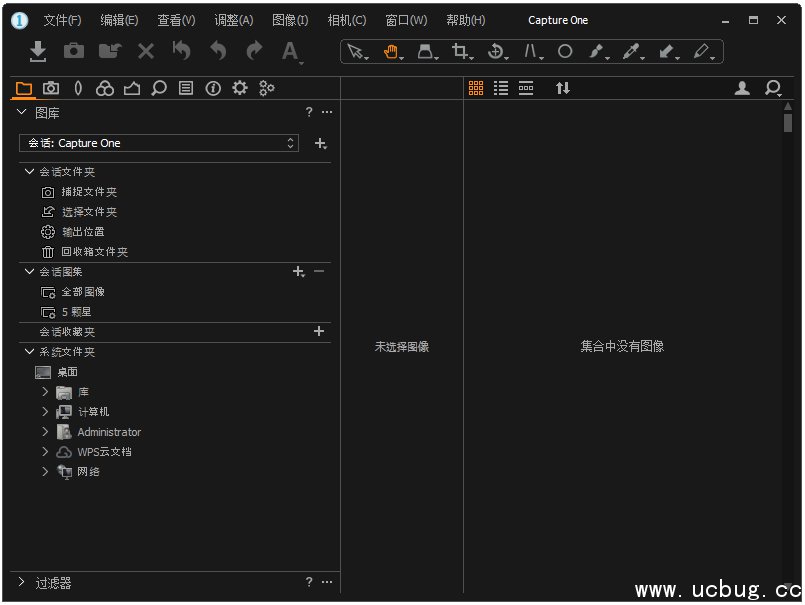
Task: Pick the white balance eyedropper tool
Action: click(x=630, y=51)
